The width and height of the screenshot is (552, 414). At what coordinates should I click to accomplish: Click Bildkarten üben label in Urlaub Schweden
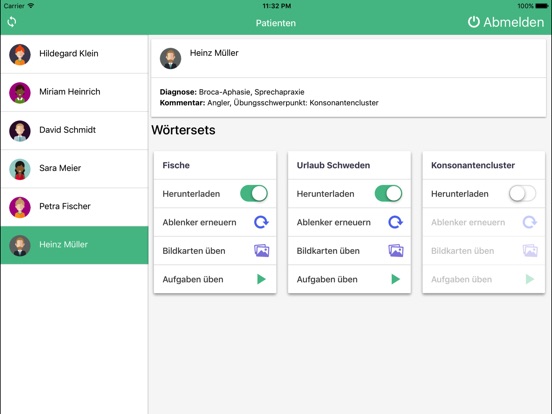pos(328,251)
